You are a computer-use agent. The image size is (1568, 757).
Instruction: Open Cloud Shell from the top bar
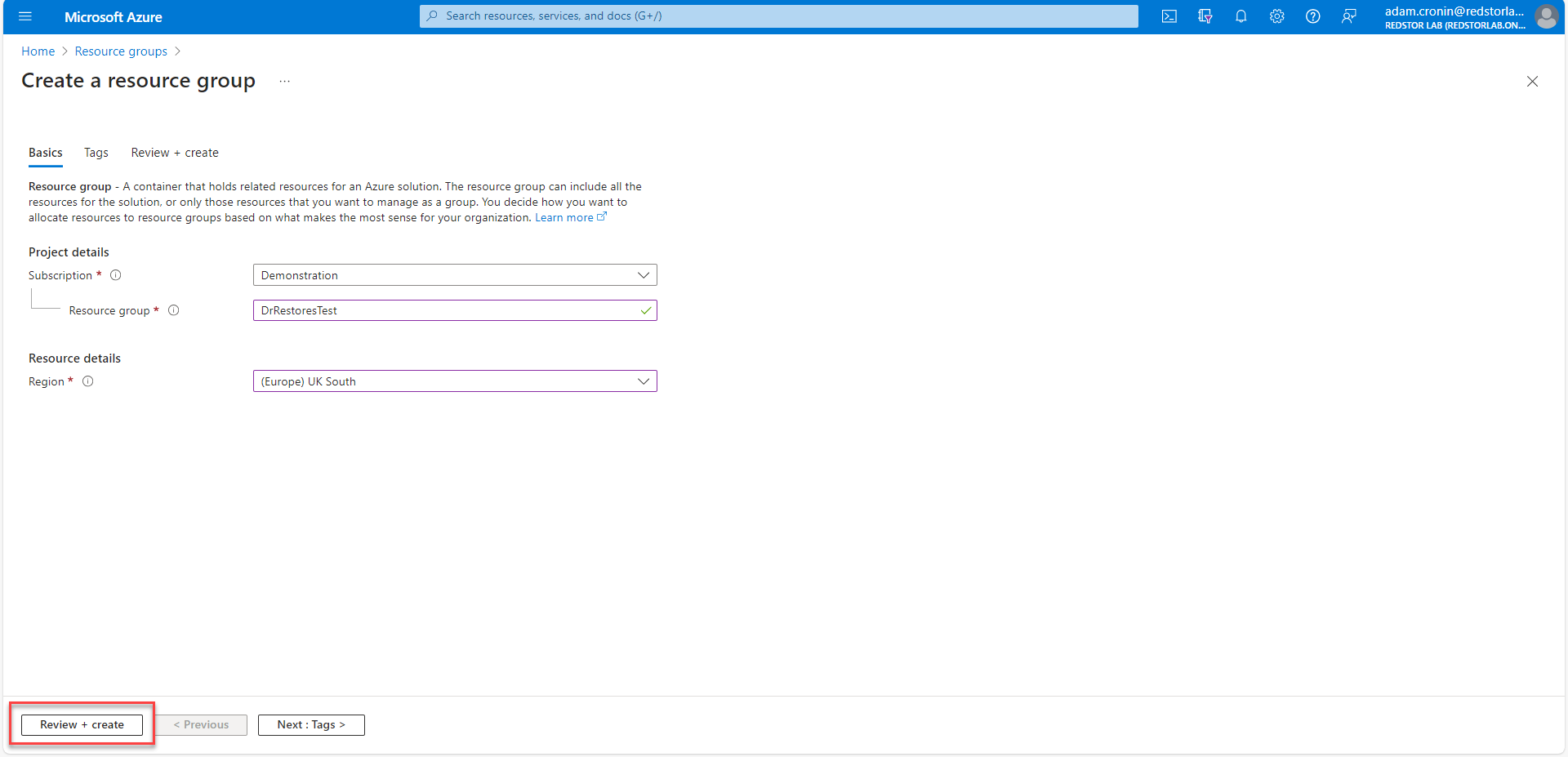pyautogui.click(x=1169, y=16)
